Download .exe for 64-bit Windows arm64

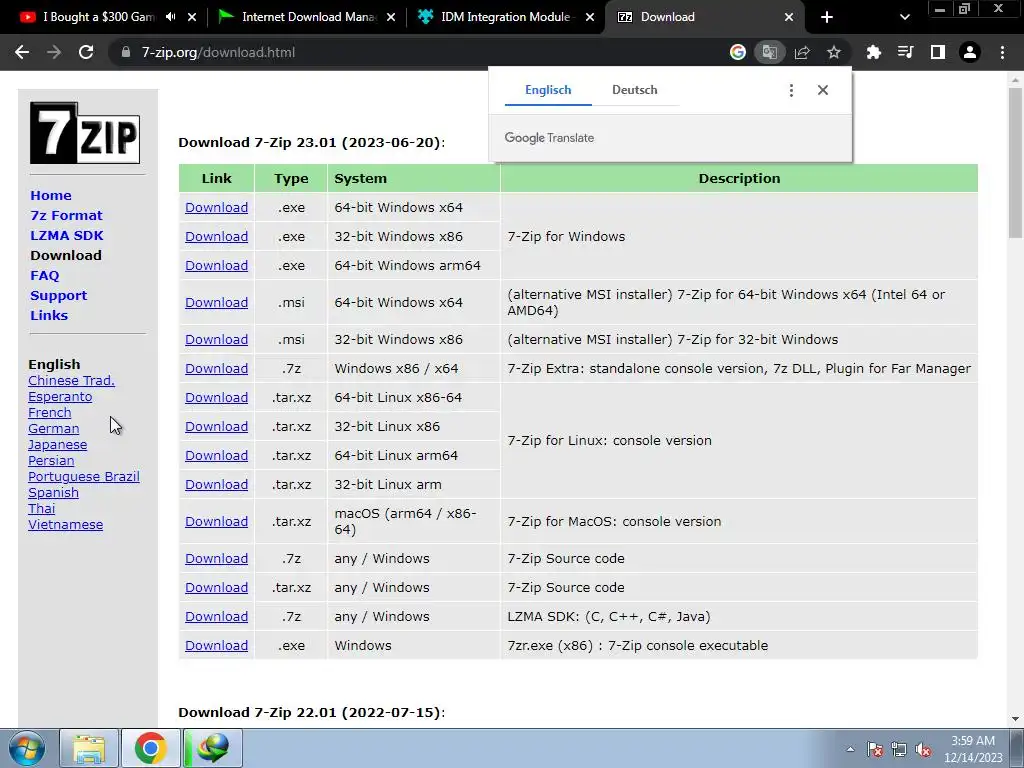coord(216,266)
